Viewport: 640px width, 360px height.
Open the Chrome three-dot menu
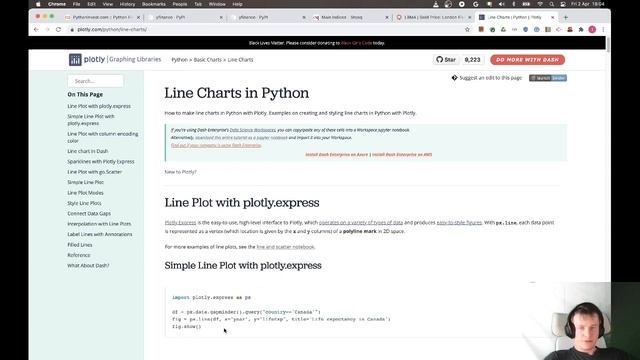603,29
